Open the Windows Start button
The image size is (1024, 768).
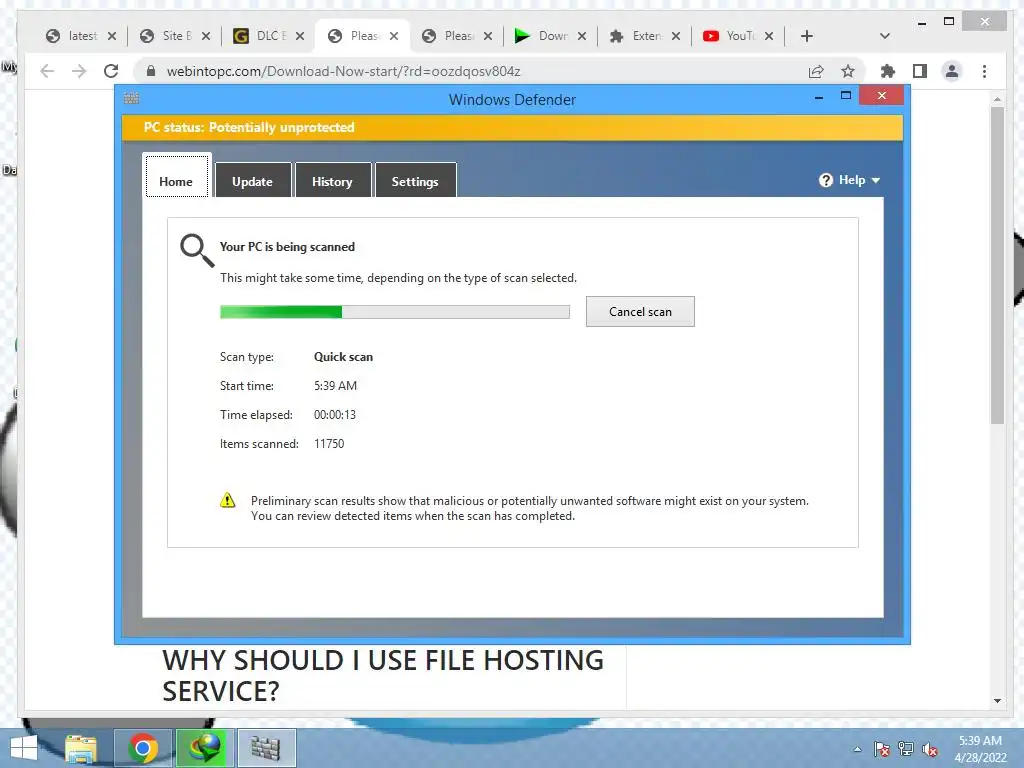(24, 748)
